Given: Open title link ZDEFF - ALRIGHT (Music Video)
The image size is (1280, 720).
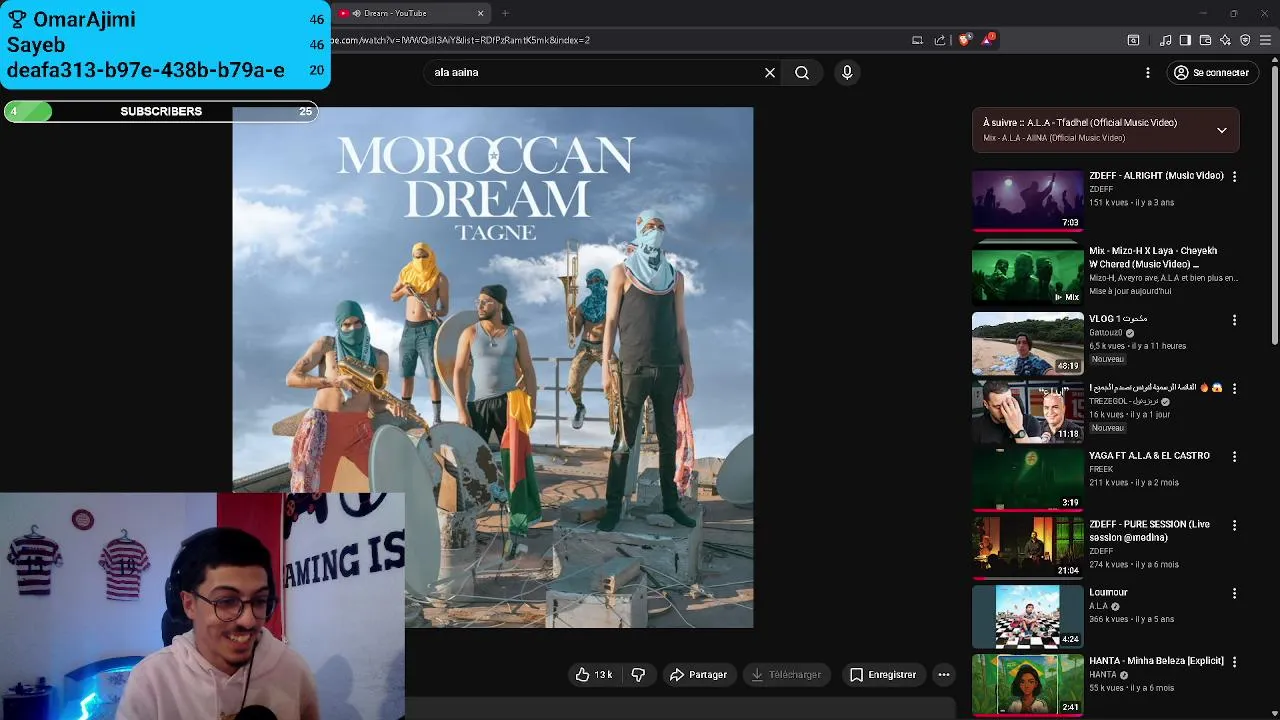Looking at the screenshot, I should (1156, 176).
